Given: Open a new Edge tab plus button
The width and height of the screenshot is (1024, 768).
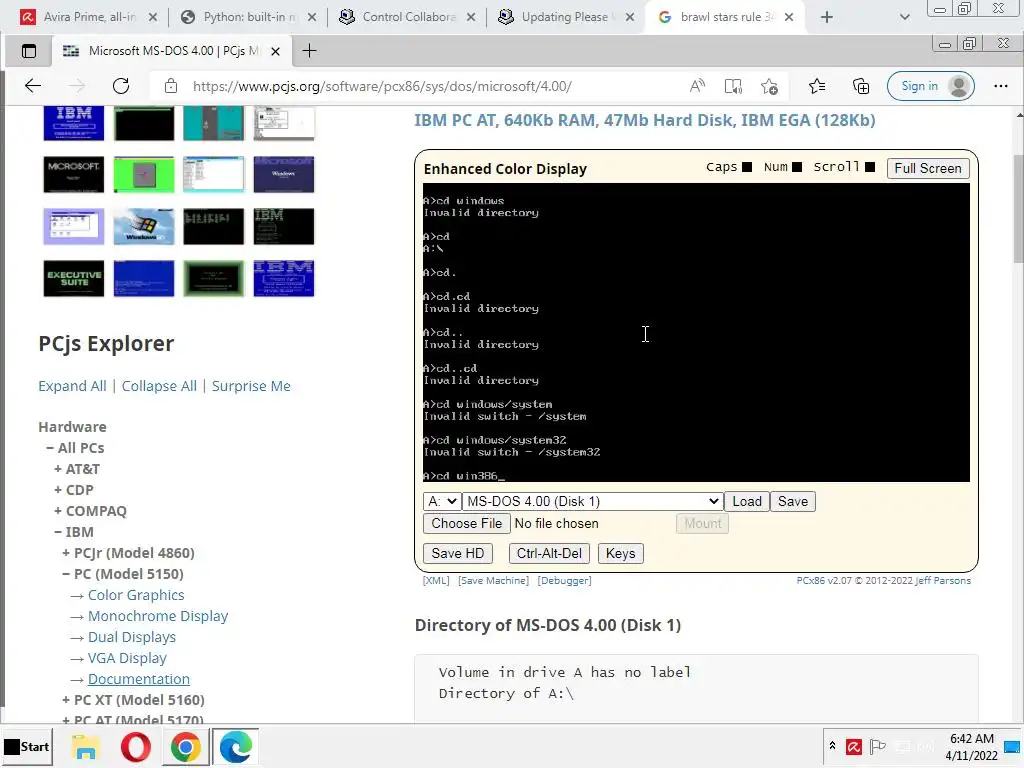Looking at the screenshot, I should tap(310, 51).
